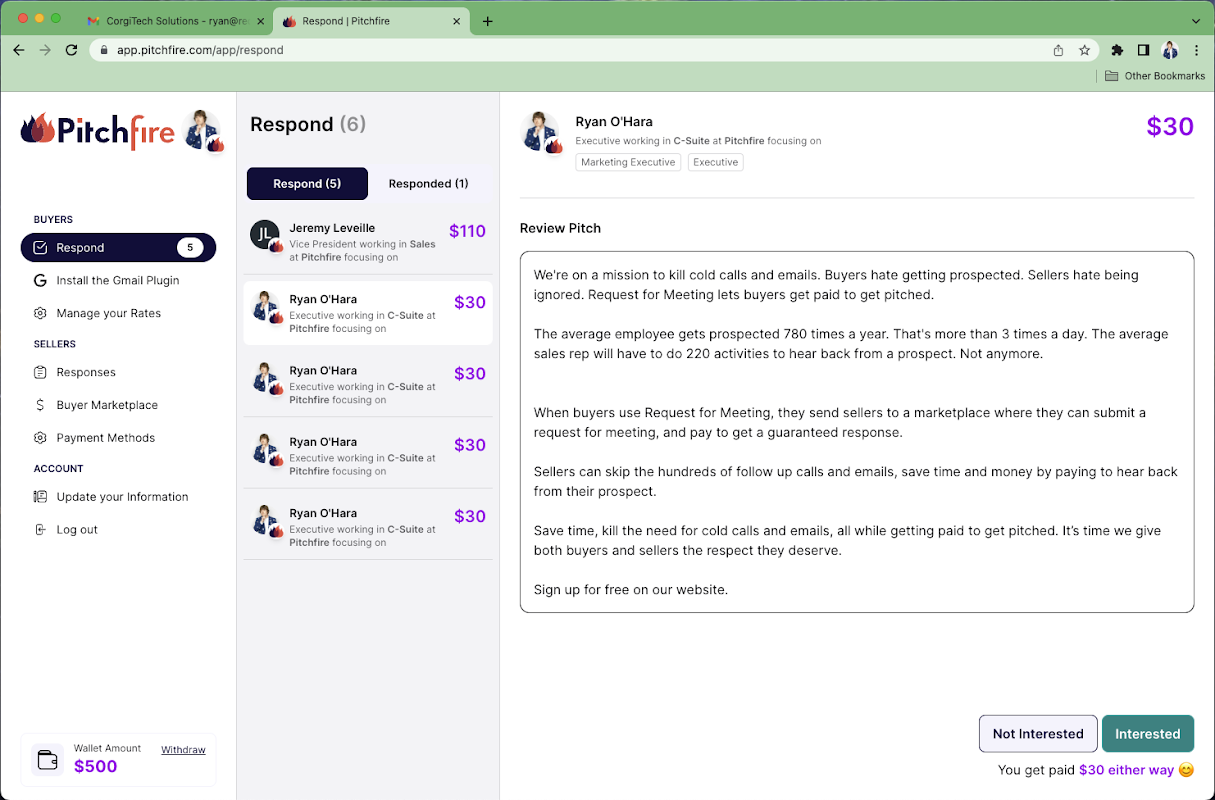Viewport: 1215px width, 800px height.
Task: Click the clipboard icon beside Responses
Action: 40,373
